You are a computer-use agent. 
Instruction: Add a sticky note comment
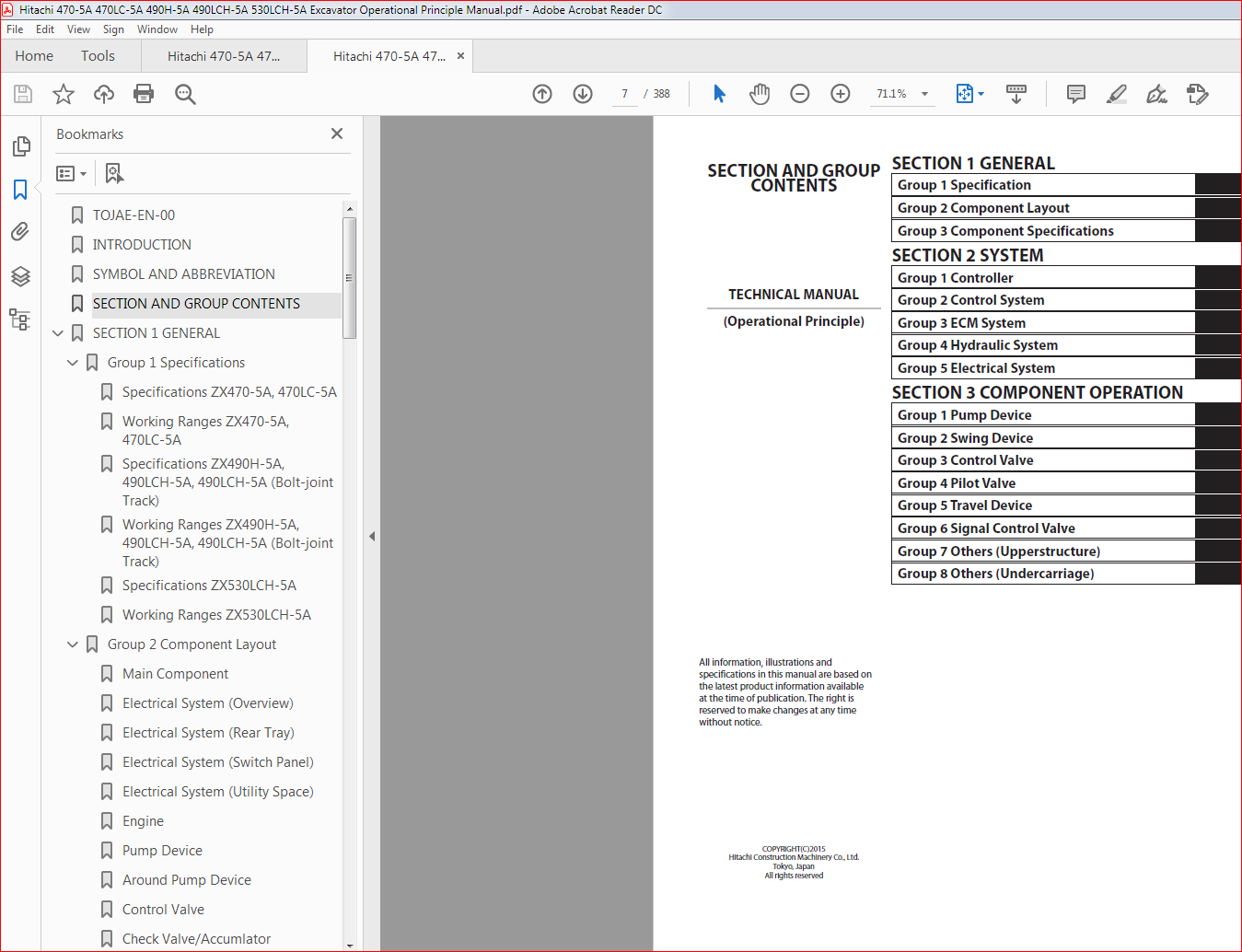[1075, 94]
